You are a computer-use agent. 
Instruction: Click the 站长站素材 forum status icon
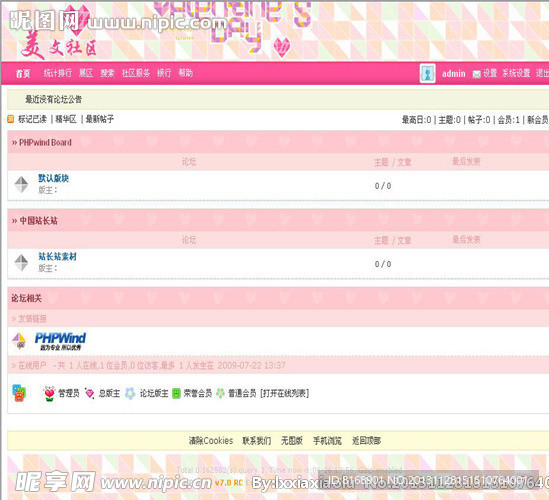click(x=21, y=263)
